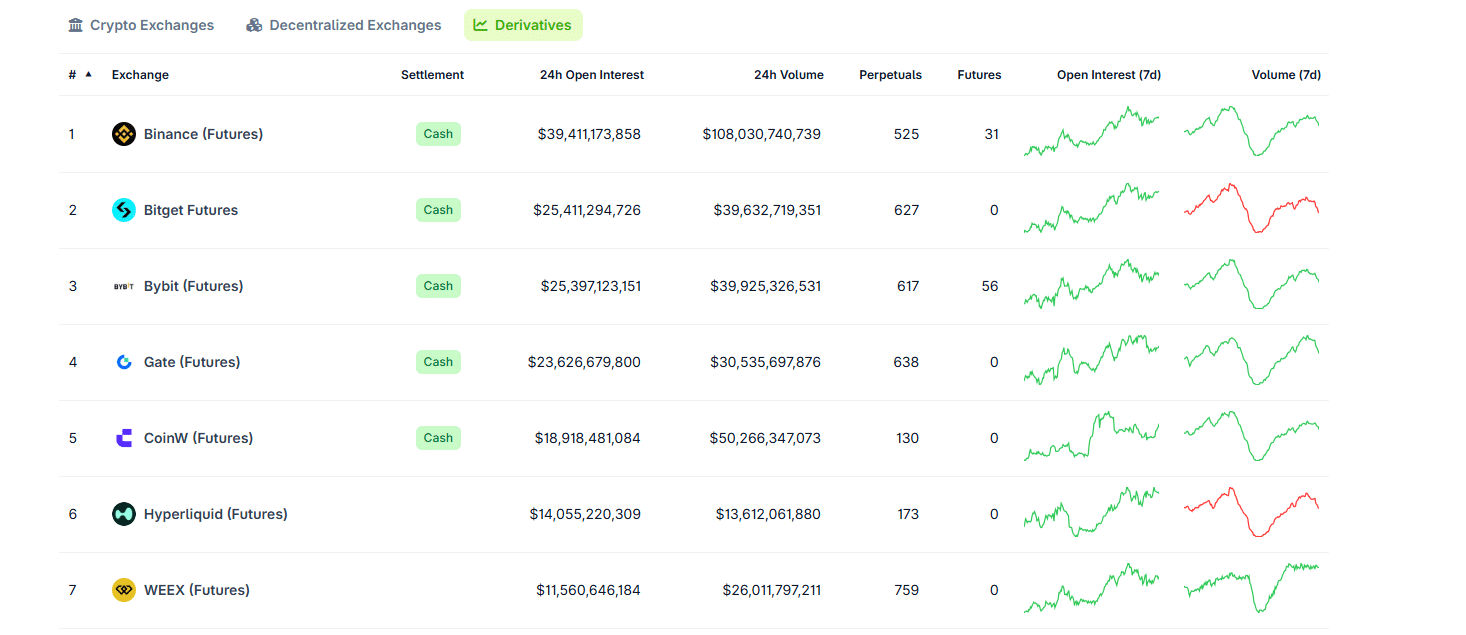Open CoinW (Futures) exchange link
The width and height of the screenshot is (1466, 635).
click(x=198, y=438)
